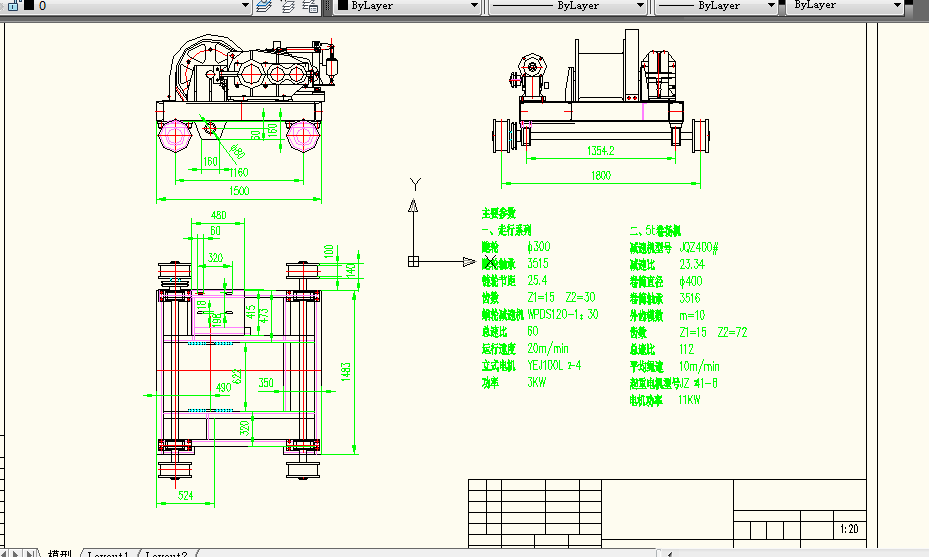Select the 1800 dimension text
The image size is (929, 557).
(600, 177)
